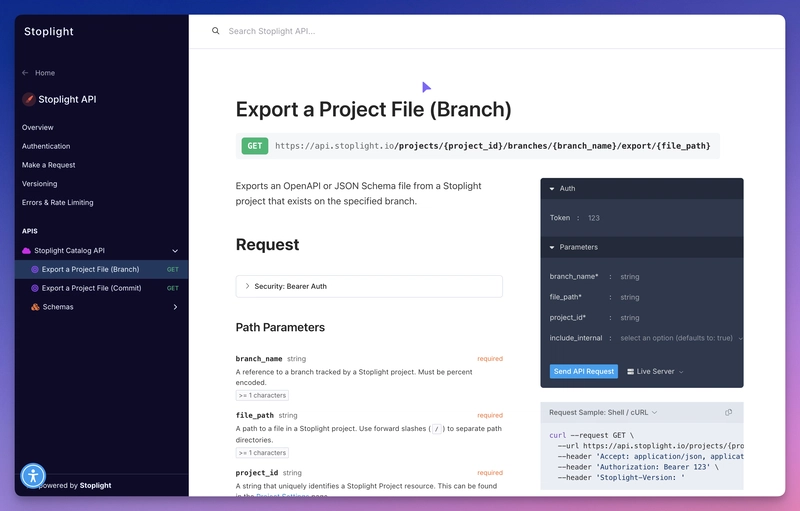This screenshot has width=800, height=511.
Task: Click the curl --request GET line
Action: click(x=591, y=436)
